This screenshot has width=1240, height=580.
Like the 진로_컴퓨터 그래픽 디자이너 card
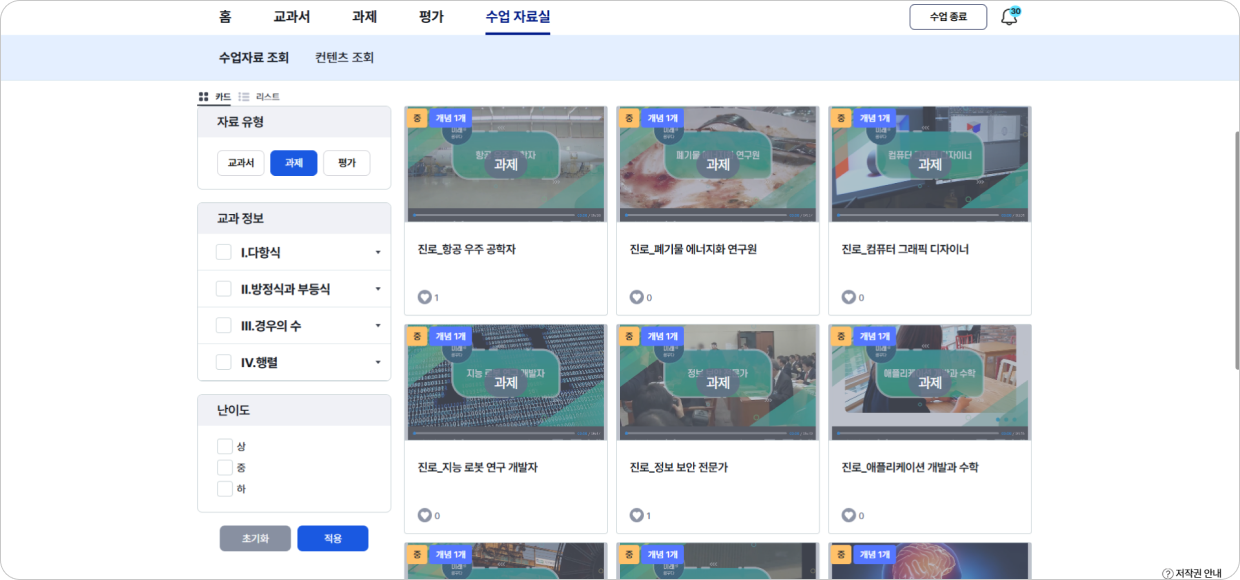pos(848,297)
